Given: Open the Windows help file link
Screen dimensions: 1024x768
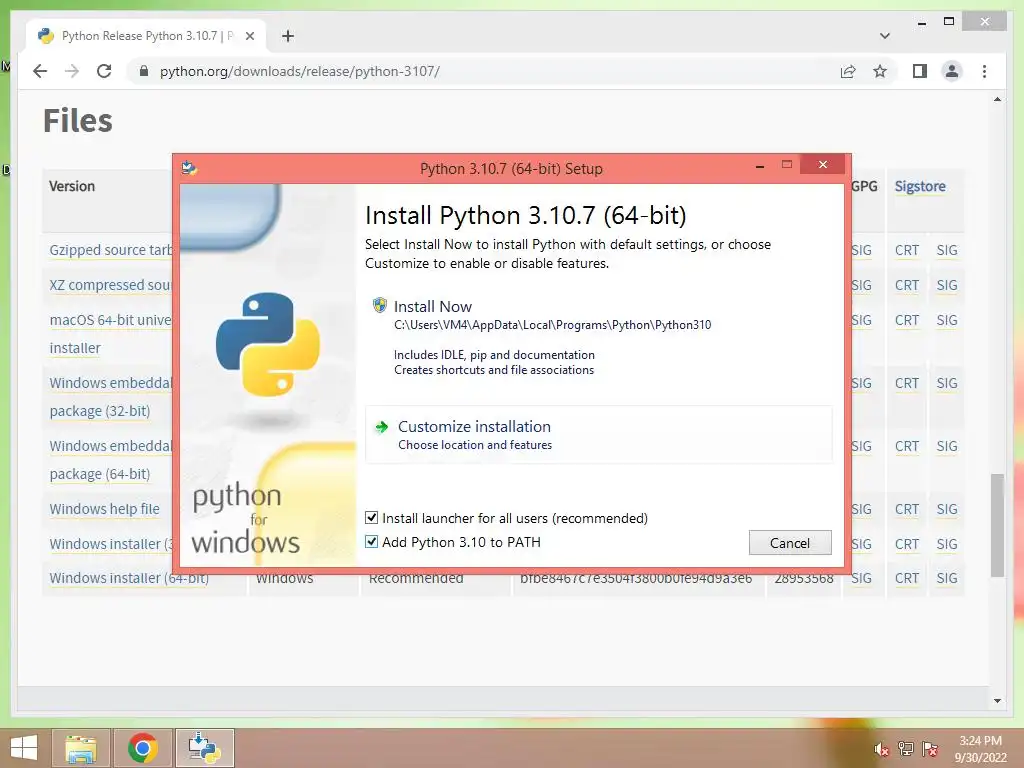Looking at the screenshot, I should [104, 509].
